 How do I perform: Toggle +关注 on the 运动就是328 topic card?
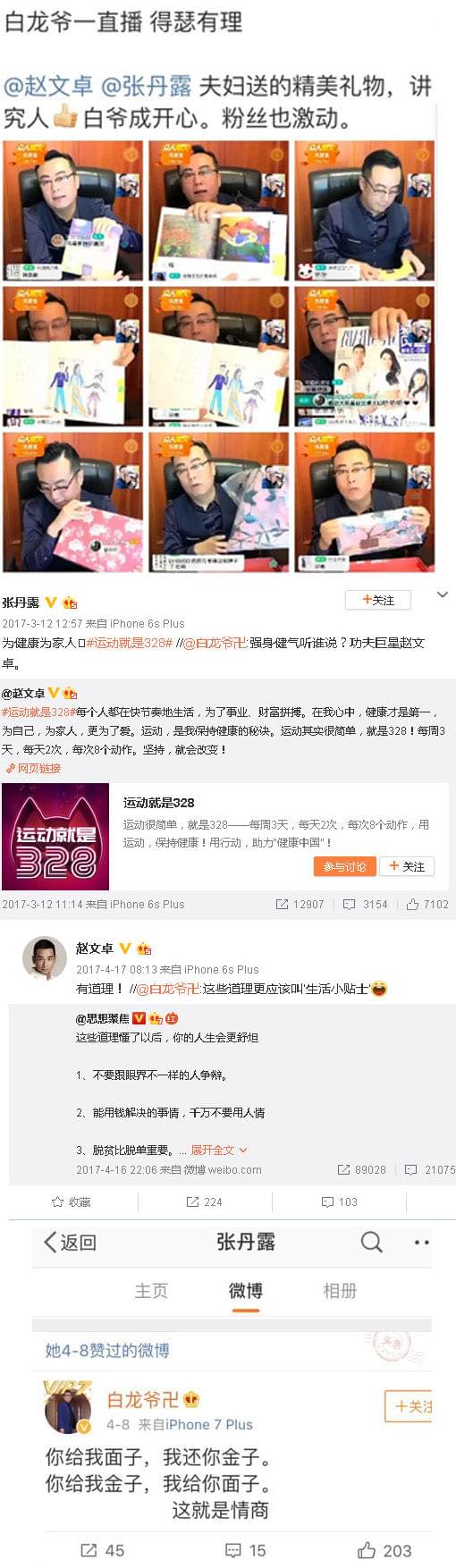pos(407,866)
